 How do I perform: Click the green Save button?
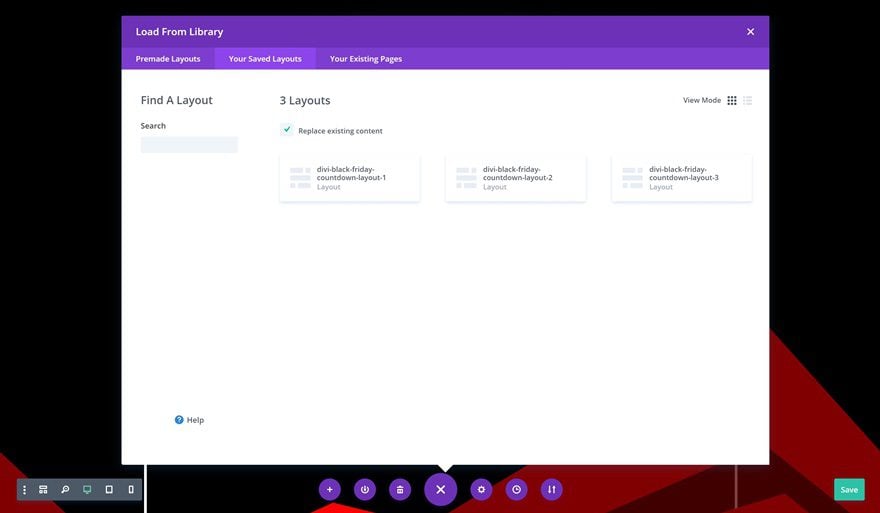click(x=849, y=489)
